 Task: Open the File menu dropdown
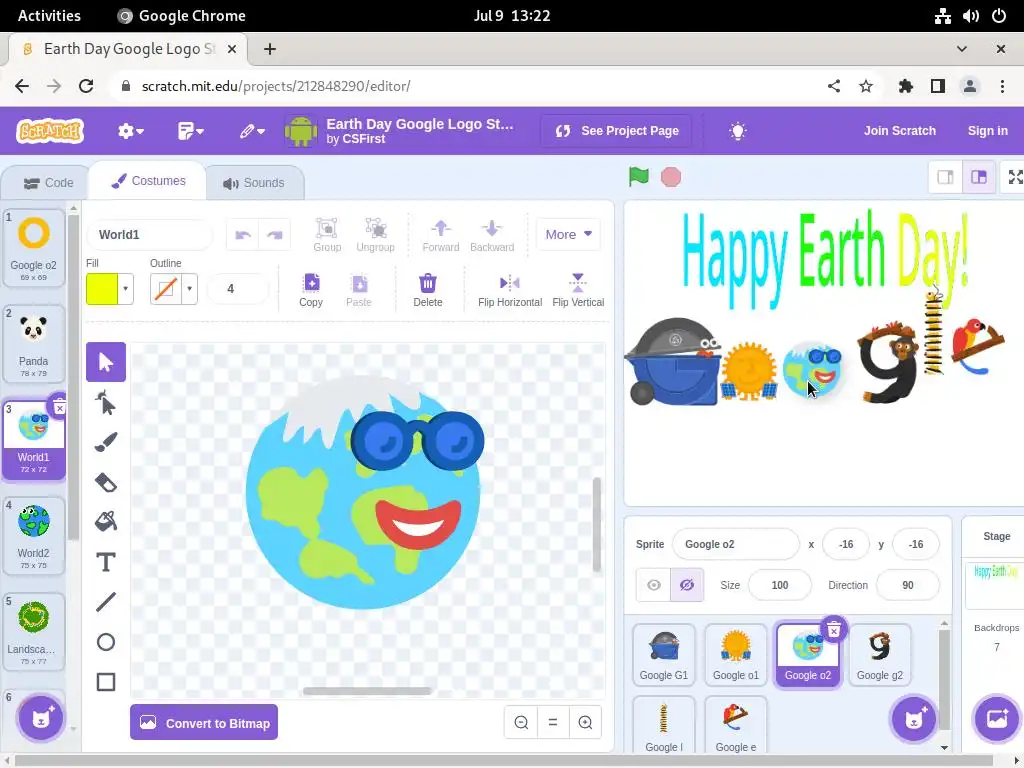tap(191, 131)
